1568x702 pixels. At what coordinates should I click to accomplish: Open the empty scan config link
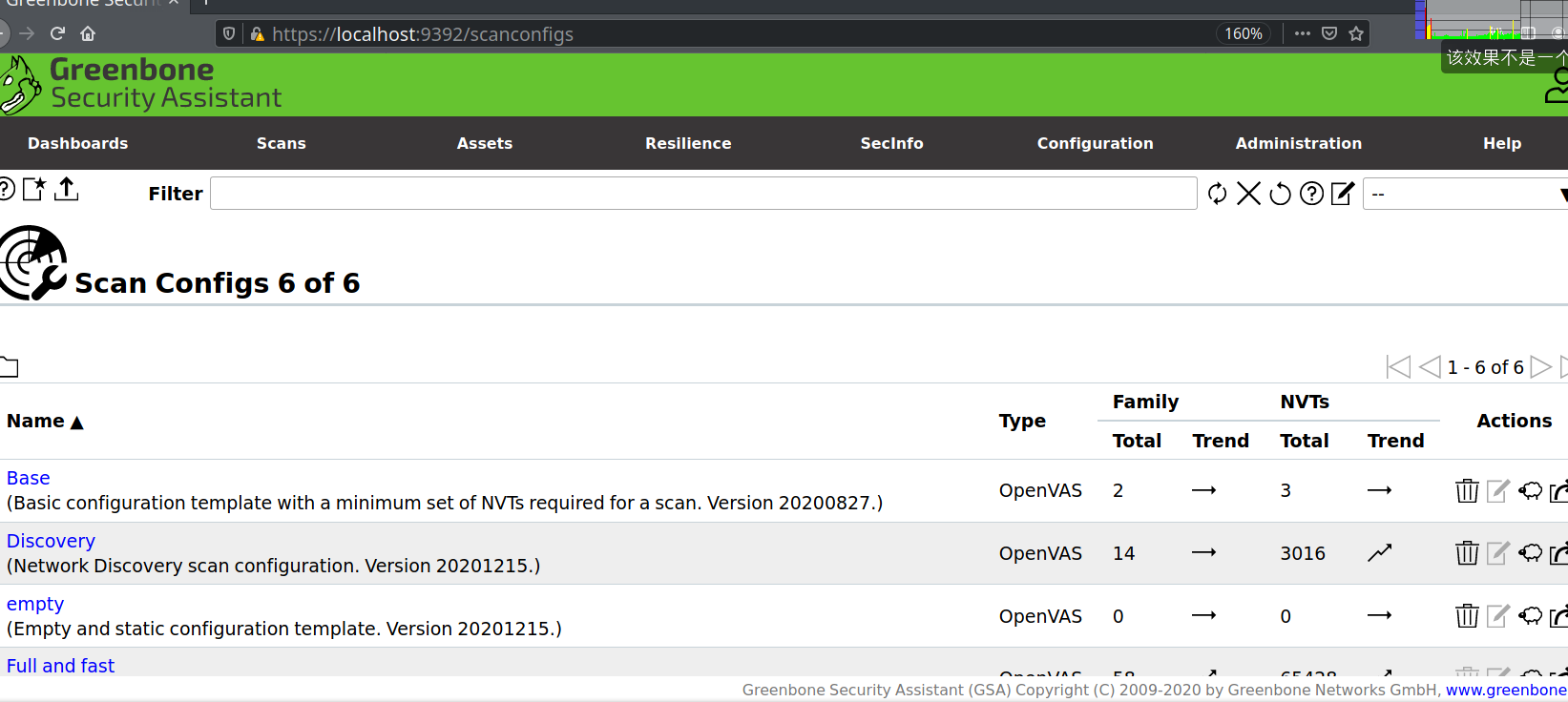pos(35,604)
